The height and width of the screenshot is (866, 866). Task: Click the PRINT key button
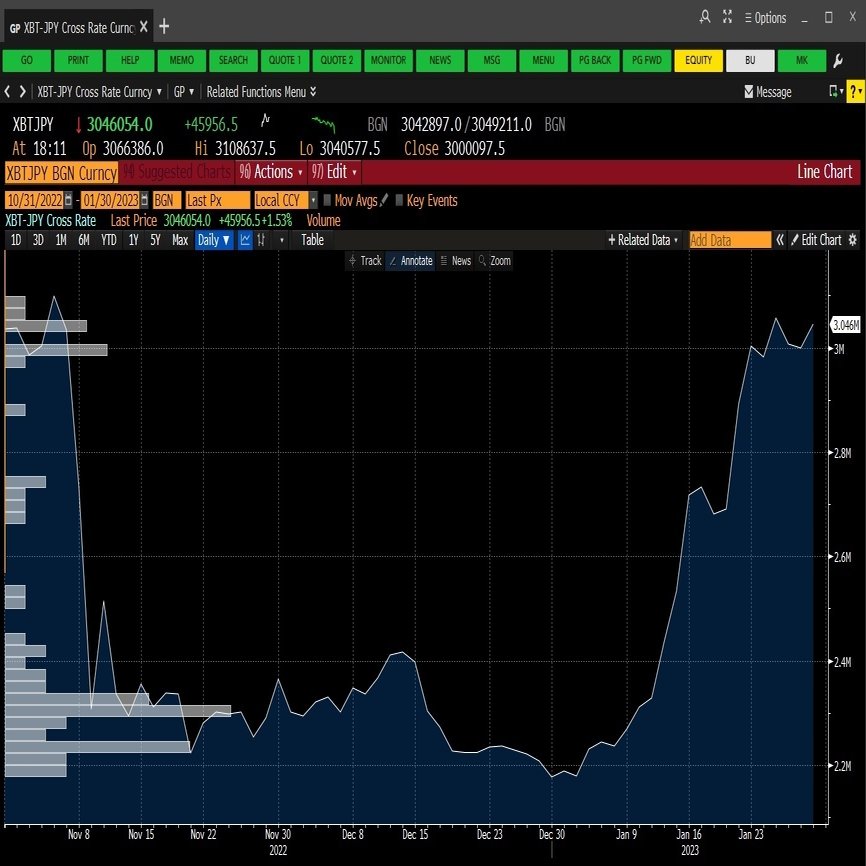[78, 60]
